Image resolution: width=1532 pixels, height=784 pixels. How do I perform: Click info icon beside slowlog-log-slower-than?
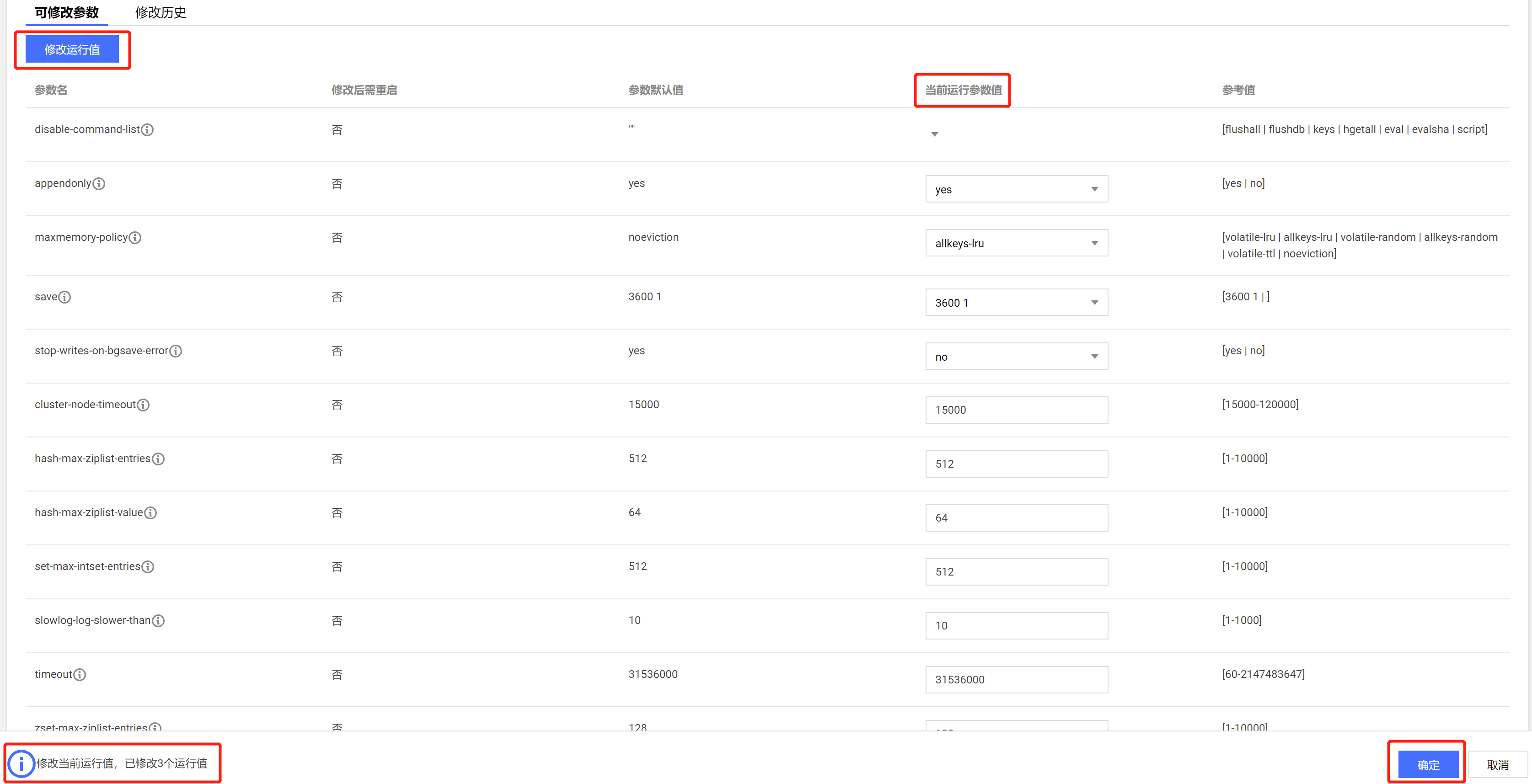(158, 620)
